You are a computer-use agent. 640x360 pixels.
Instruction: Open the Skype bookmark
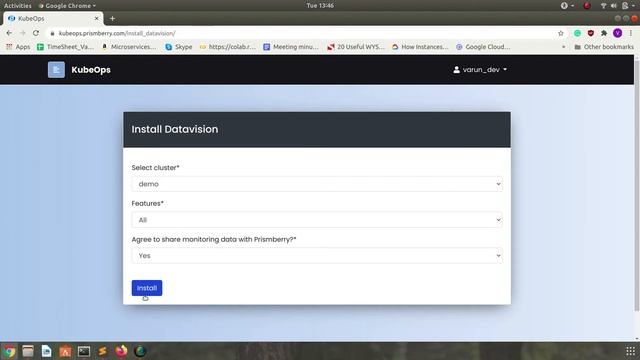(x=179, y=47)
